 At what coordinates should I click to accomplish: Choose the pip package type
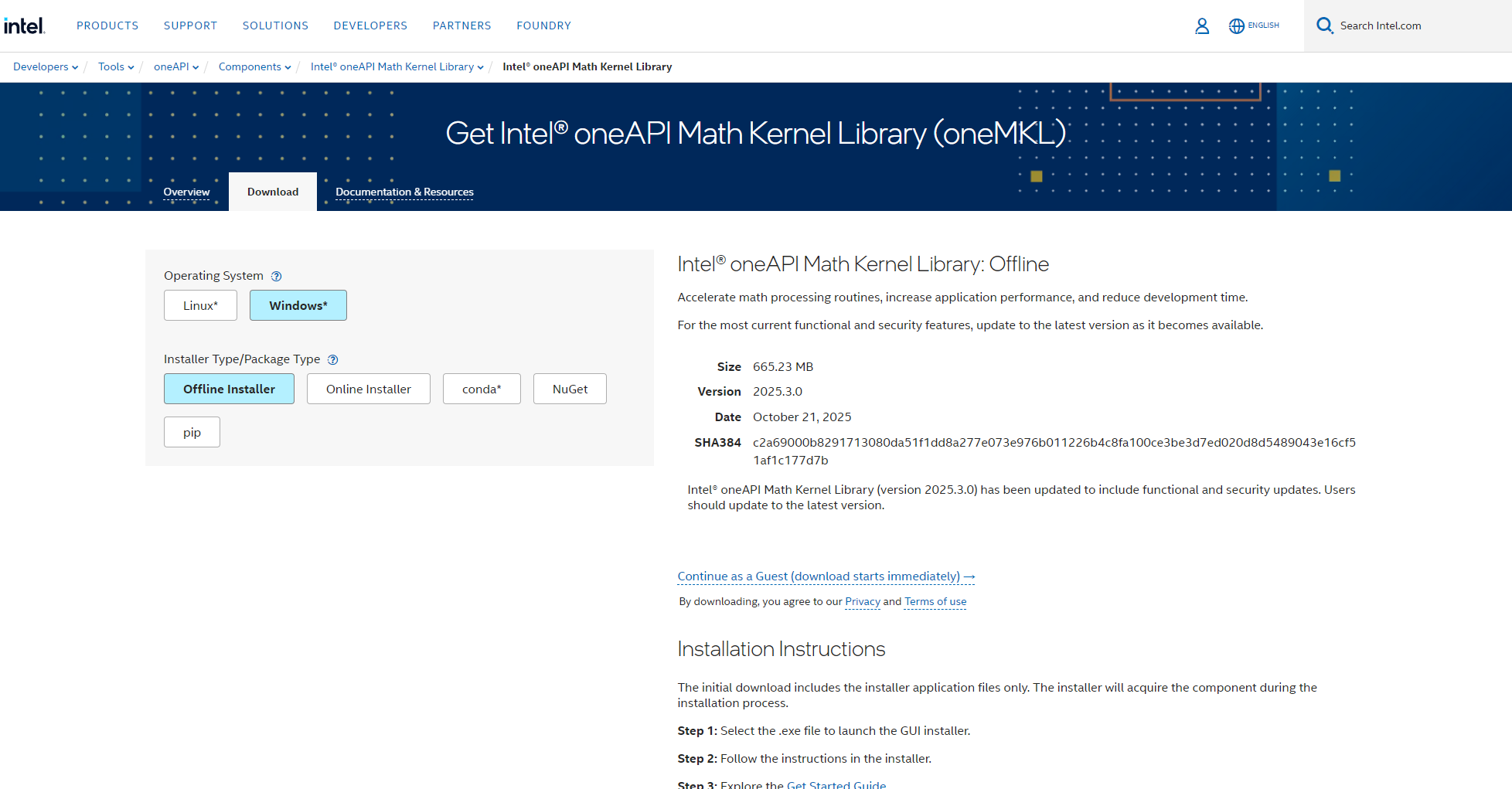pos(192,432)
